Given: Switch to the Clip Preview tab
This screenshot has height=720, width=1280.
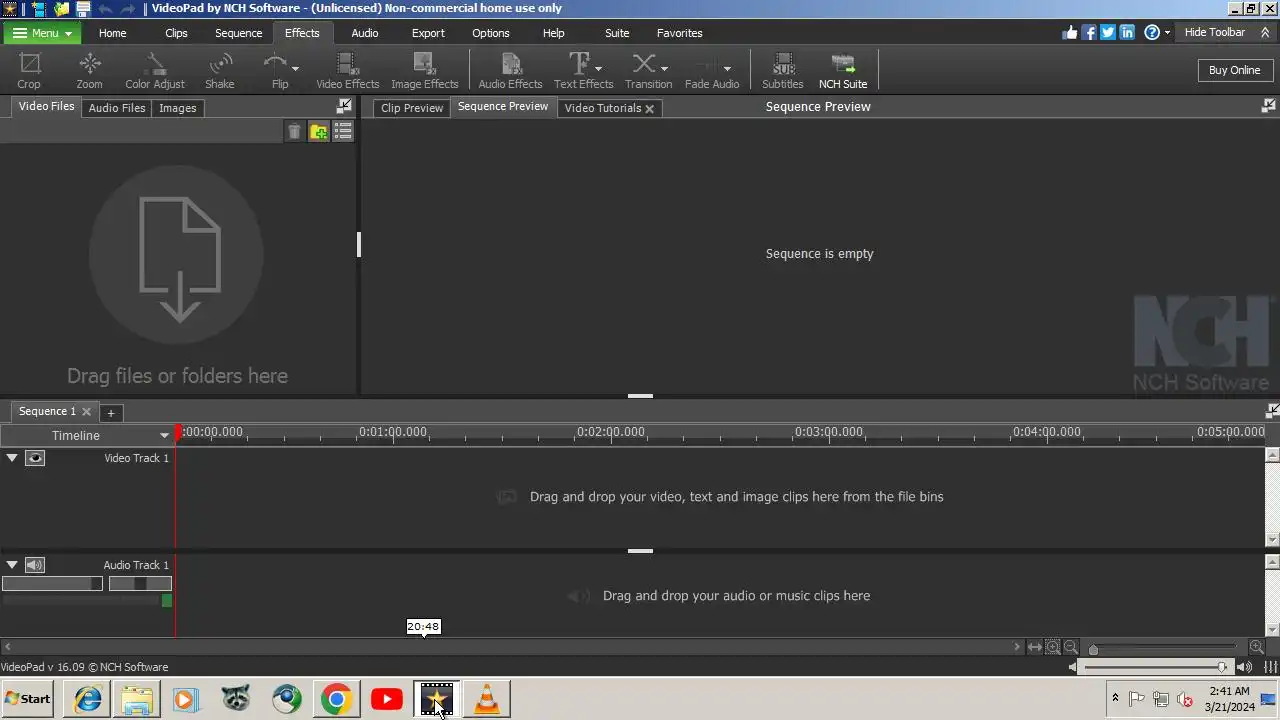Looking at the screenshot, I should [x=411, y=108].
